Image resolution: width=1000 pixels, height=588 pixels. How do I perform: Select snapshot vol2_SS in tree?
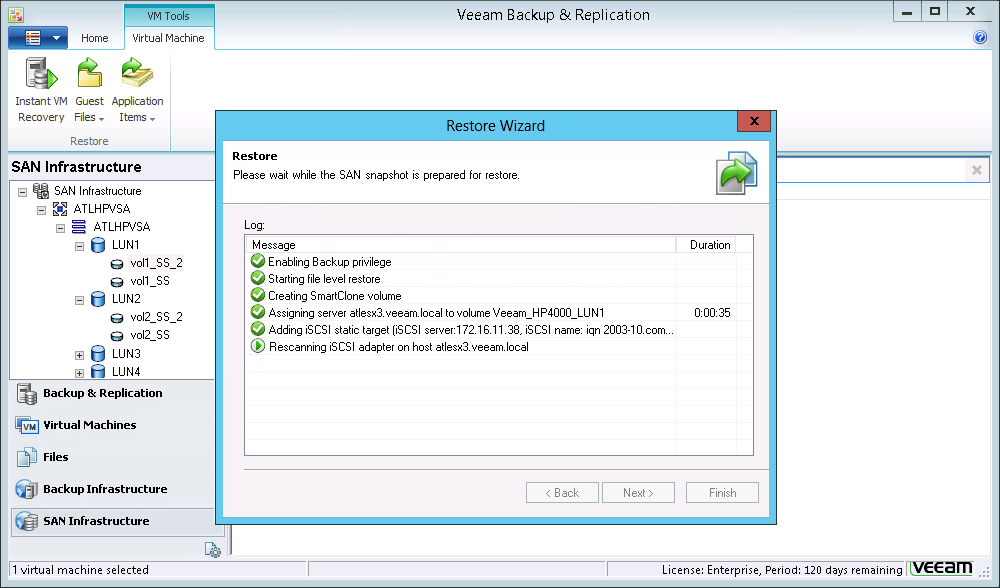click(x=150, y=335)
